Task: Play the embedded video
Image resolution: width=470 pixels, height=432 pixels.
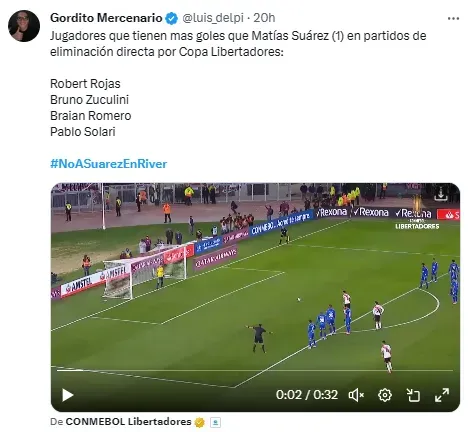Action: [x=68, y=395]
